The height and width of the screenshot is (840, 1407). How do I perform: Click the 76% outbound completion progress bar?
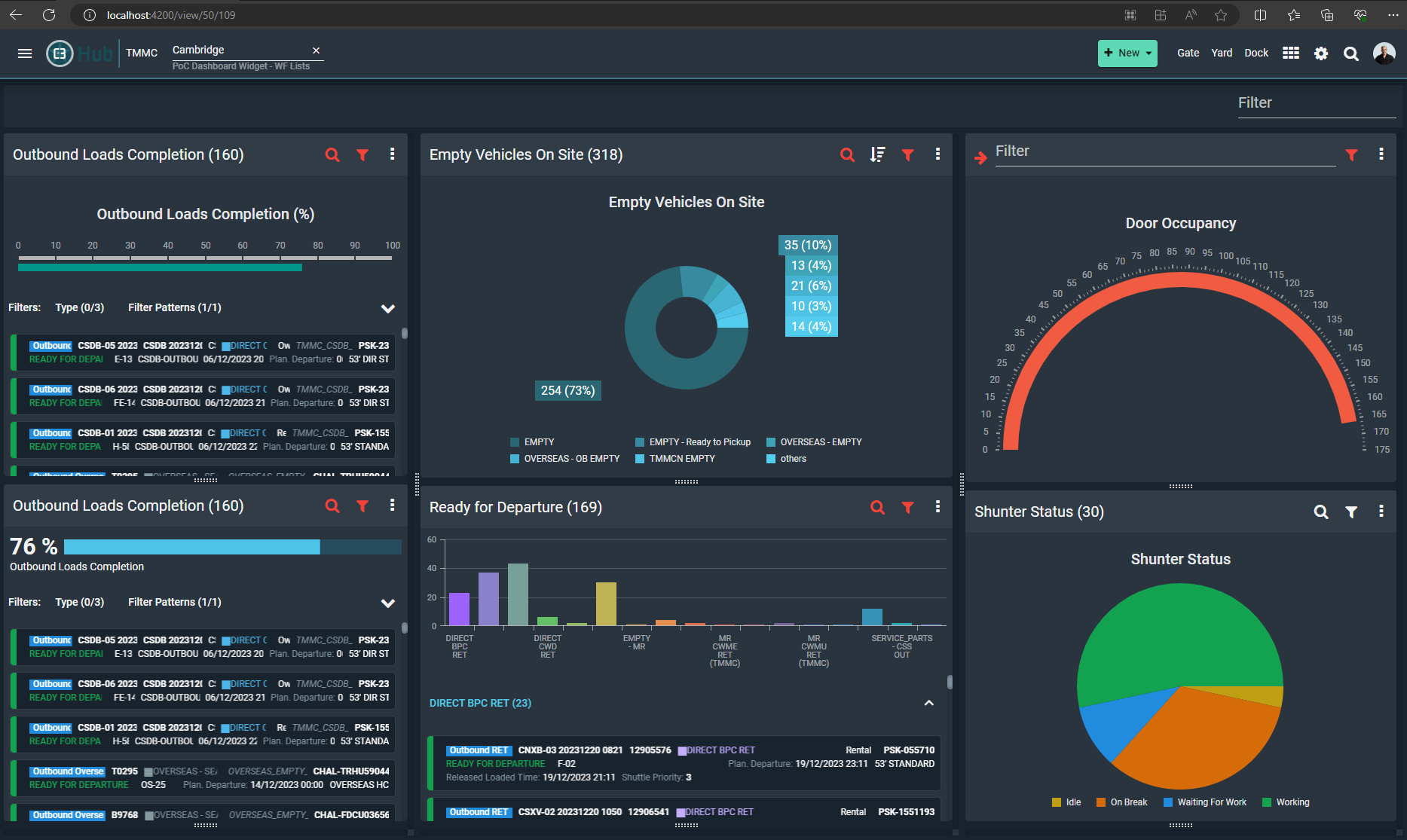(x=232, y=547)
